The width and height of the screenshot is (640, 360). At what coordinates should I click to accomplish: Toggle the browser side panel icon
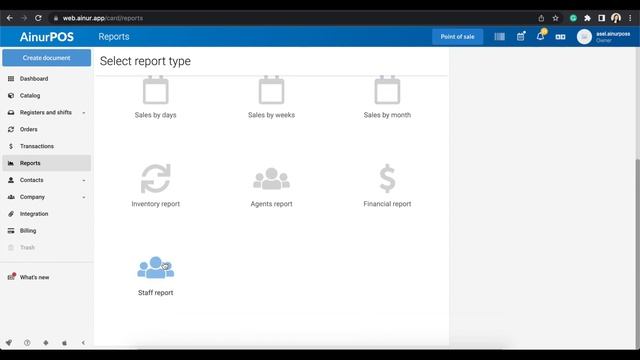click(602, 18)
